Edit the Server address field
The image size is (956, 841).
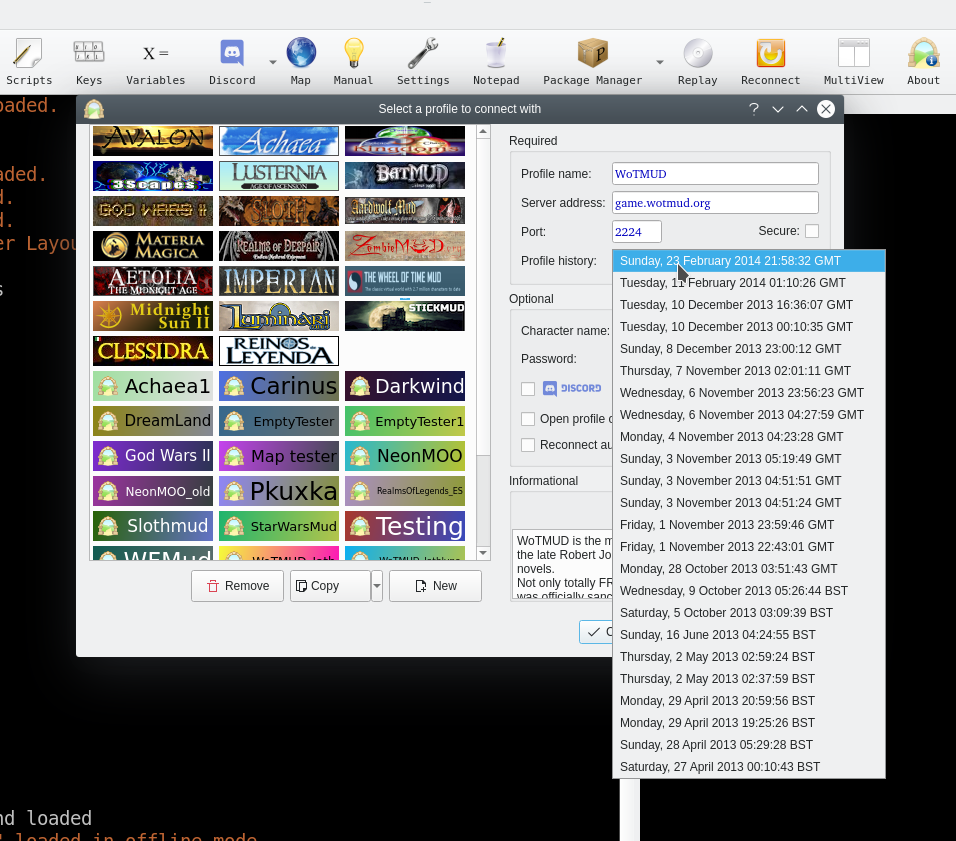(715, 203)
